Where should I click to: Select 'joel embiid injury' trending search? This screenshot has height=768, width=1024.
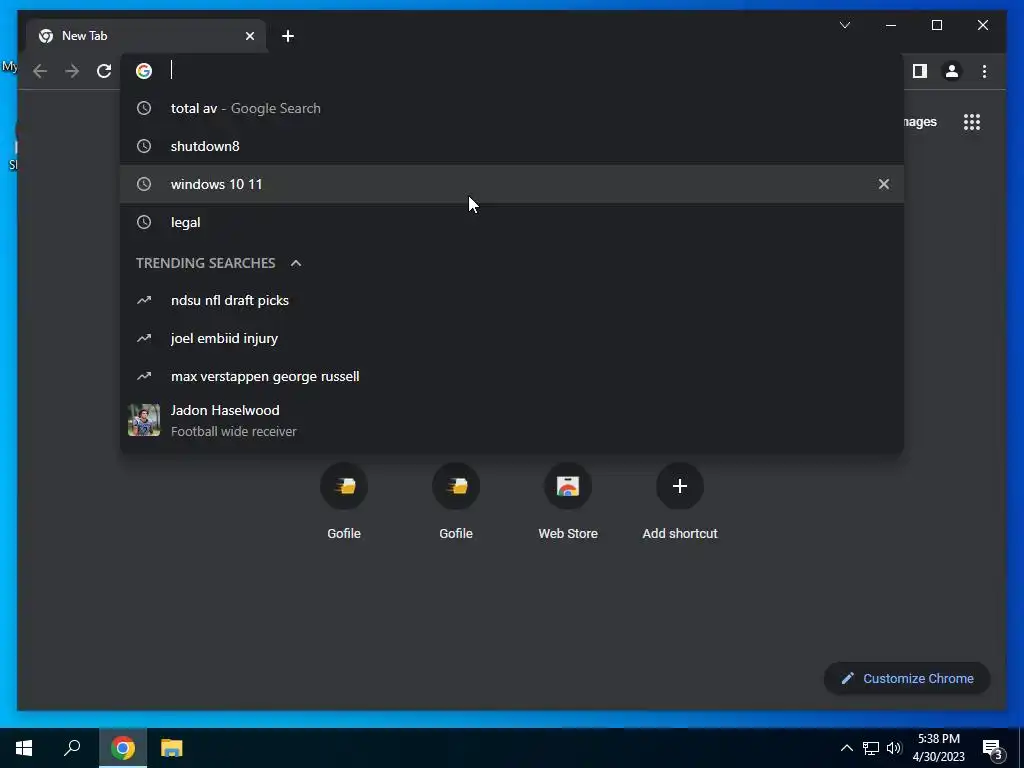coord(512,338)
